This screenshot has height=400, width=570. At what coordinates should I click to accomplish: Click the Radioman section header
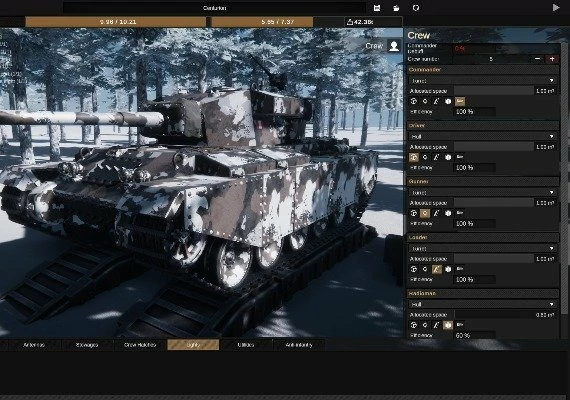point(483,293)
